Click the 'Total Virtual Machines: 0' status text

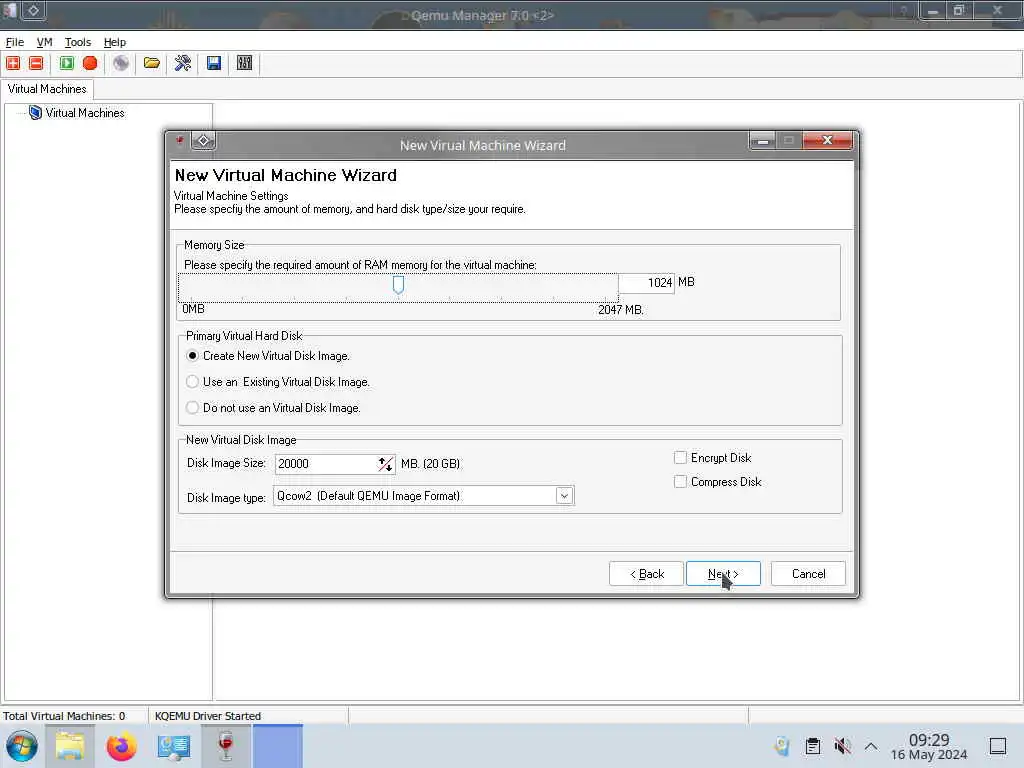pyautogui.click(x=64, y=716)
